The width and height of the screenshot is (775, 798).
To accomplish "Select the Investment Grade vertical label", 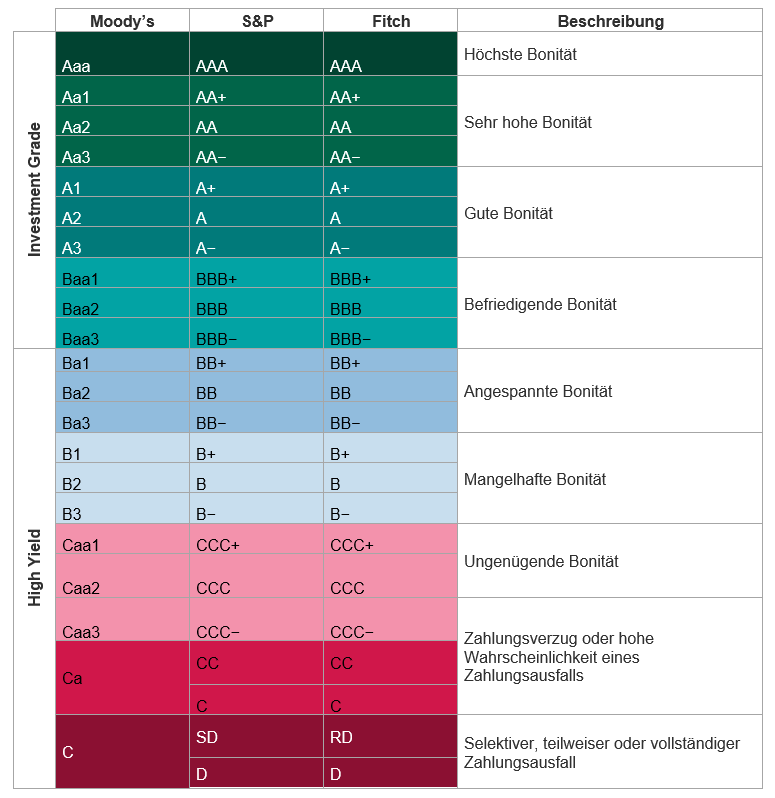I will 35,190.
